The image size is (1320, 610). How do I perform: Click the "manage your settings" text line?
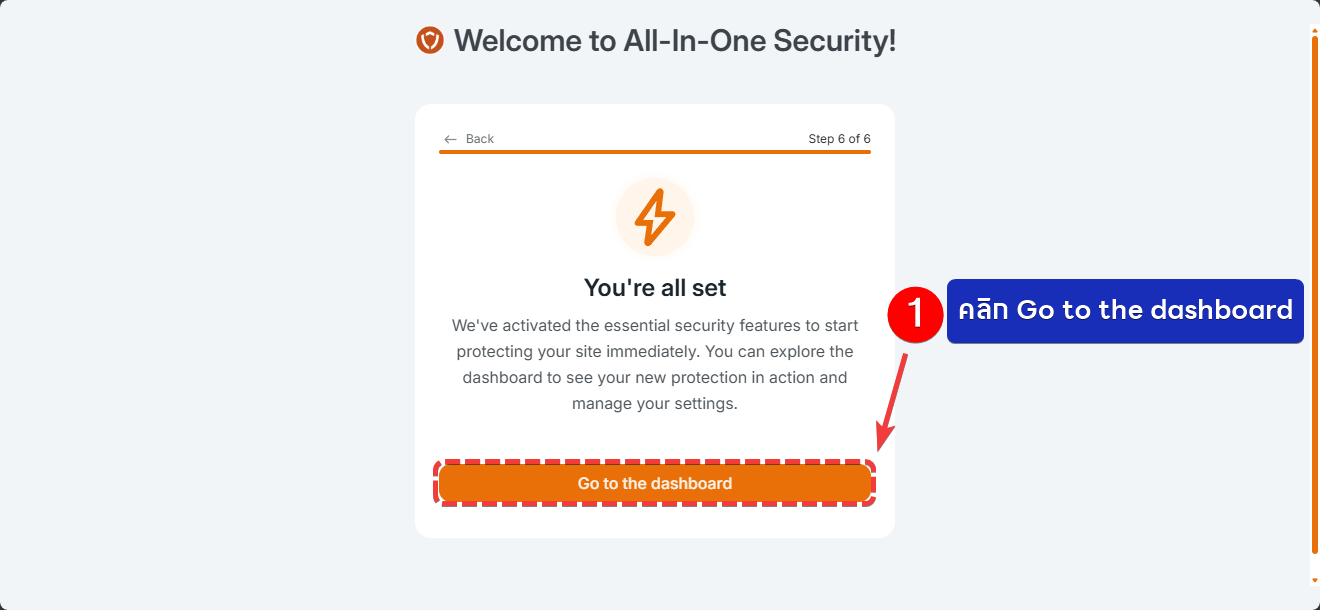(x=655, y=405)
